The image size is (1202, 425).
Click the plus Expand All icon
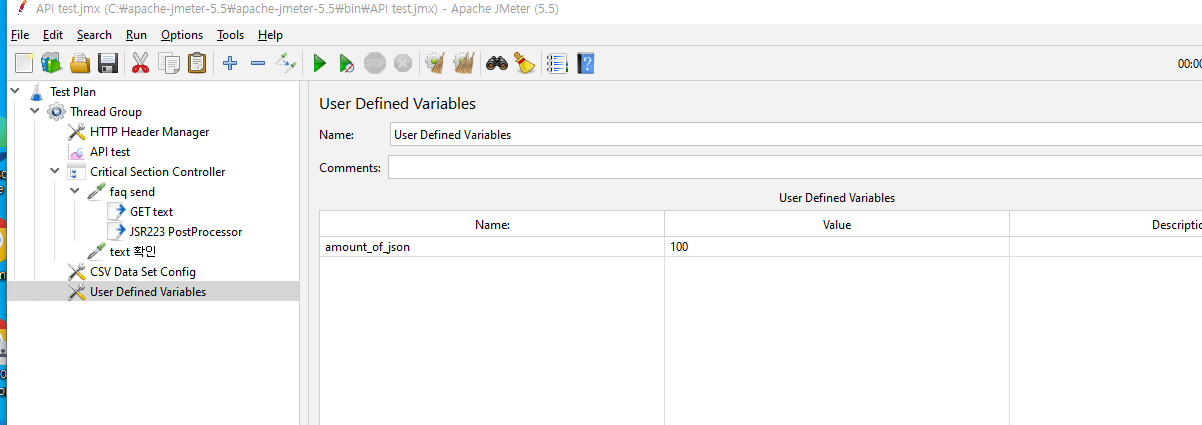230,64
